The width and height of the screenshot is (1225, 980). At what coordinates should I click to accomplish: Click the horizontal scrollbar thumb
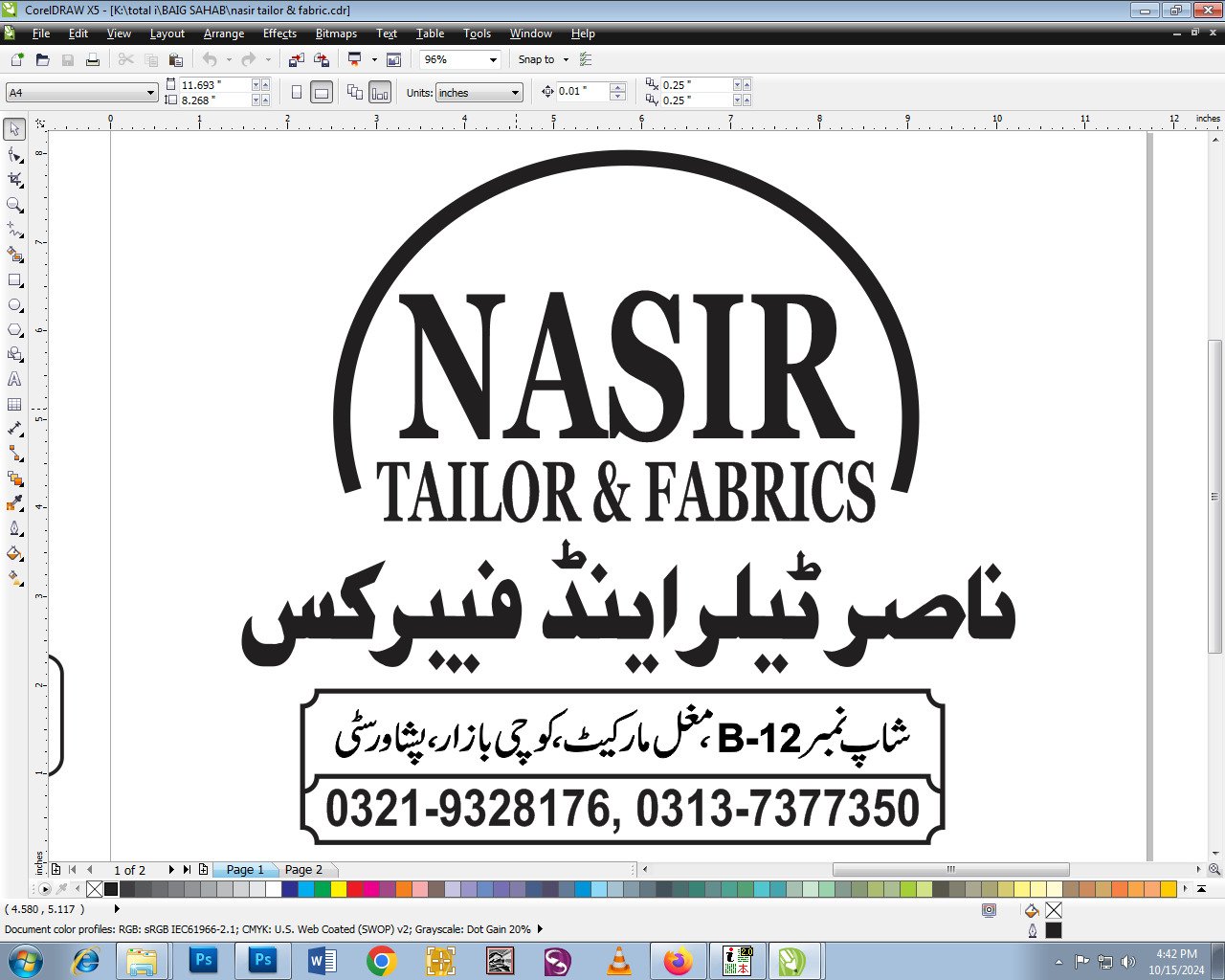[x=950, y=869]
